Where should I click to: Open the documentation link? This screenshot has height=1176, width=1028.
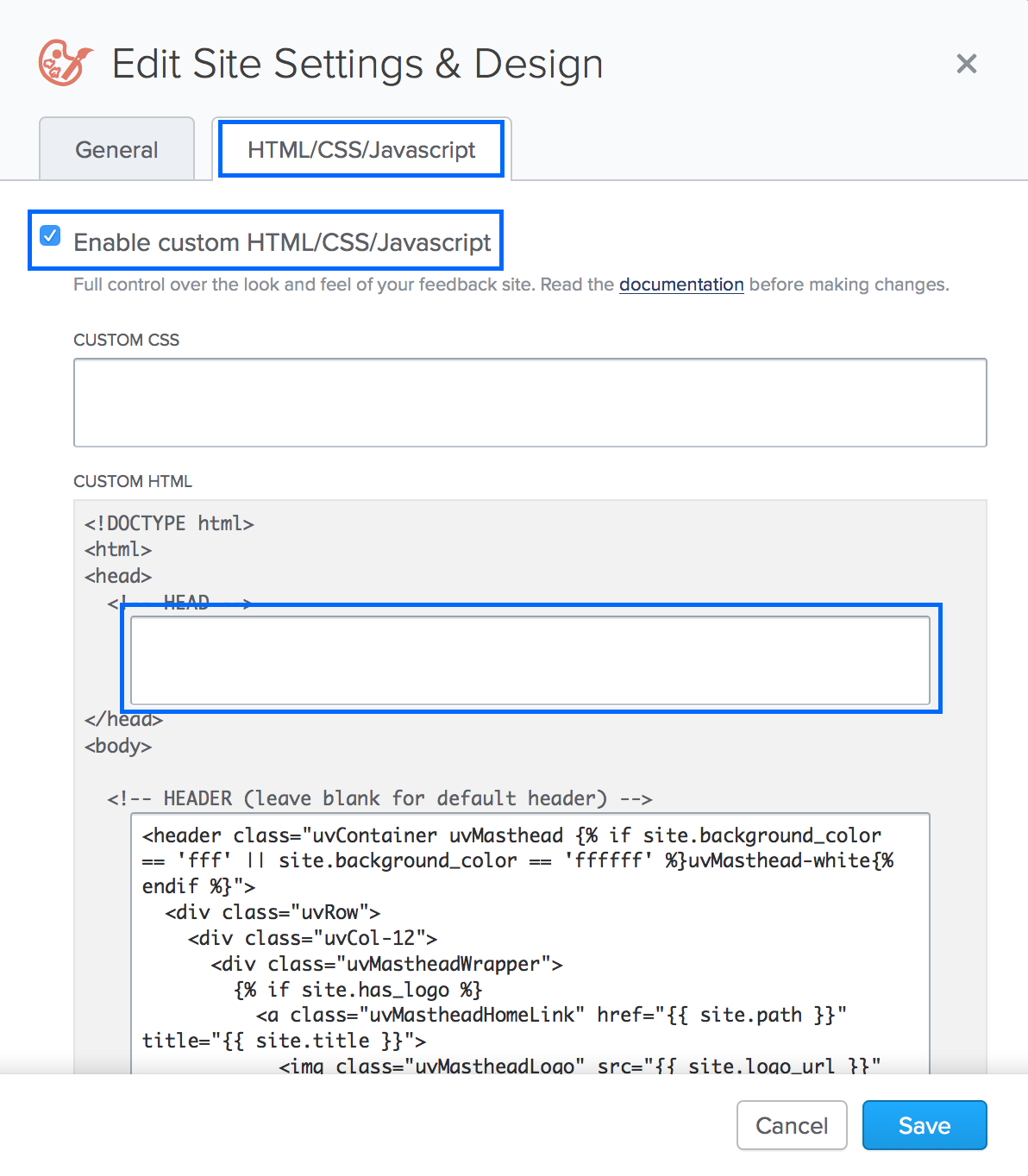tap(680, 285)
